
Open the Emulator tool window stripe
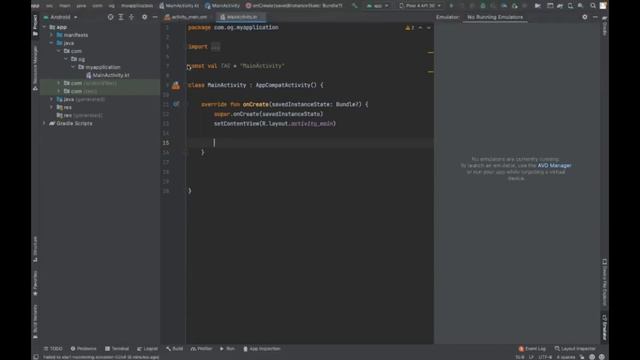[x=604, y=327]
